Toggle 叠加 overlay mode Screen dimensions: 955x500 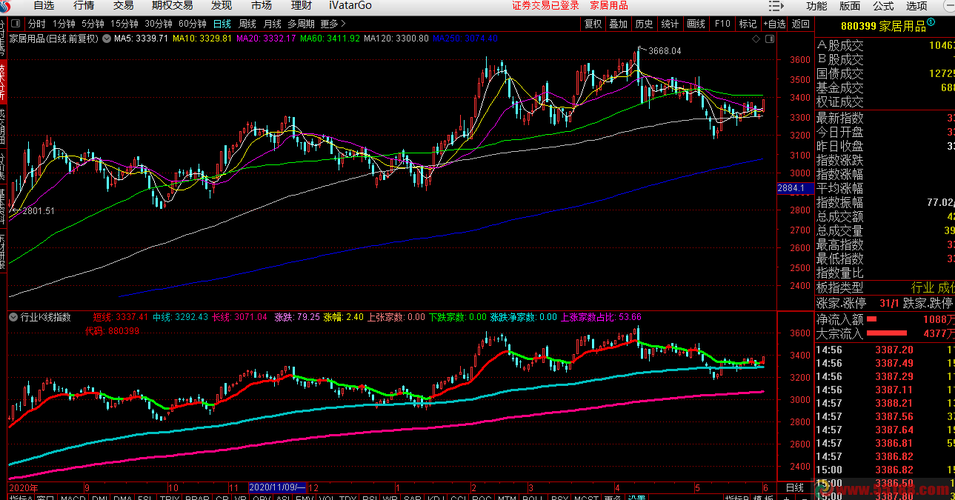[x=619, y=23]
